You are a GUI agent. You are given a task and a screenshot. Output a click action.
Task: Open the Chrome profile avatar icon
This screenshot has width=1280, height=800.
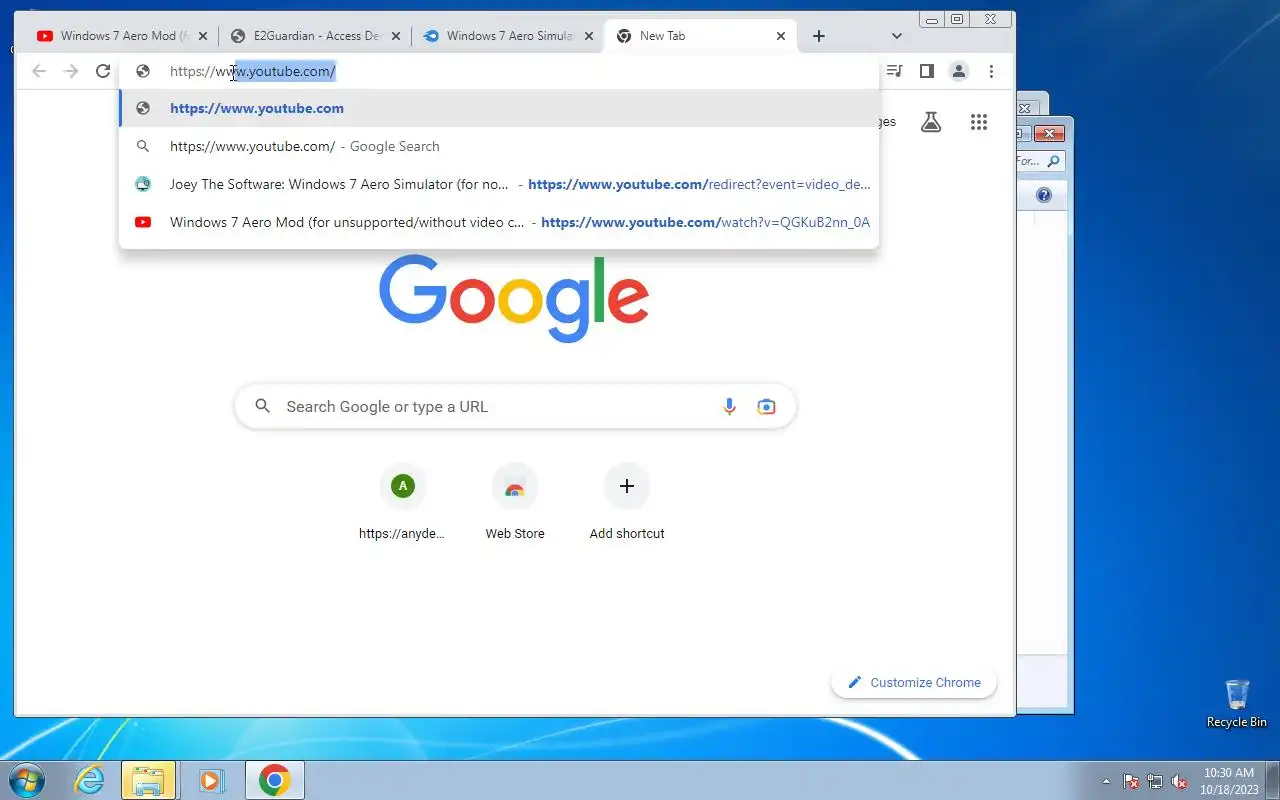pyautogui.click(x=959, y=71)
